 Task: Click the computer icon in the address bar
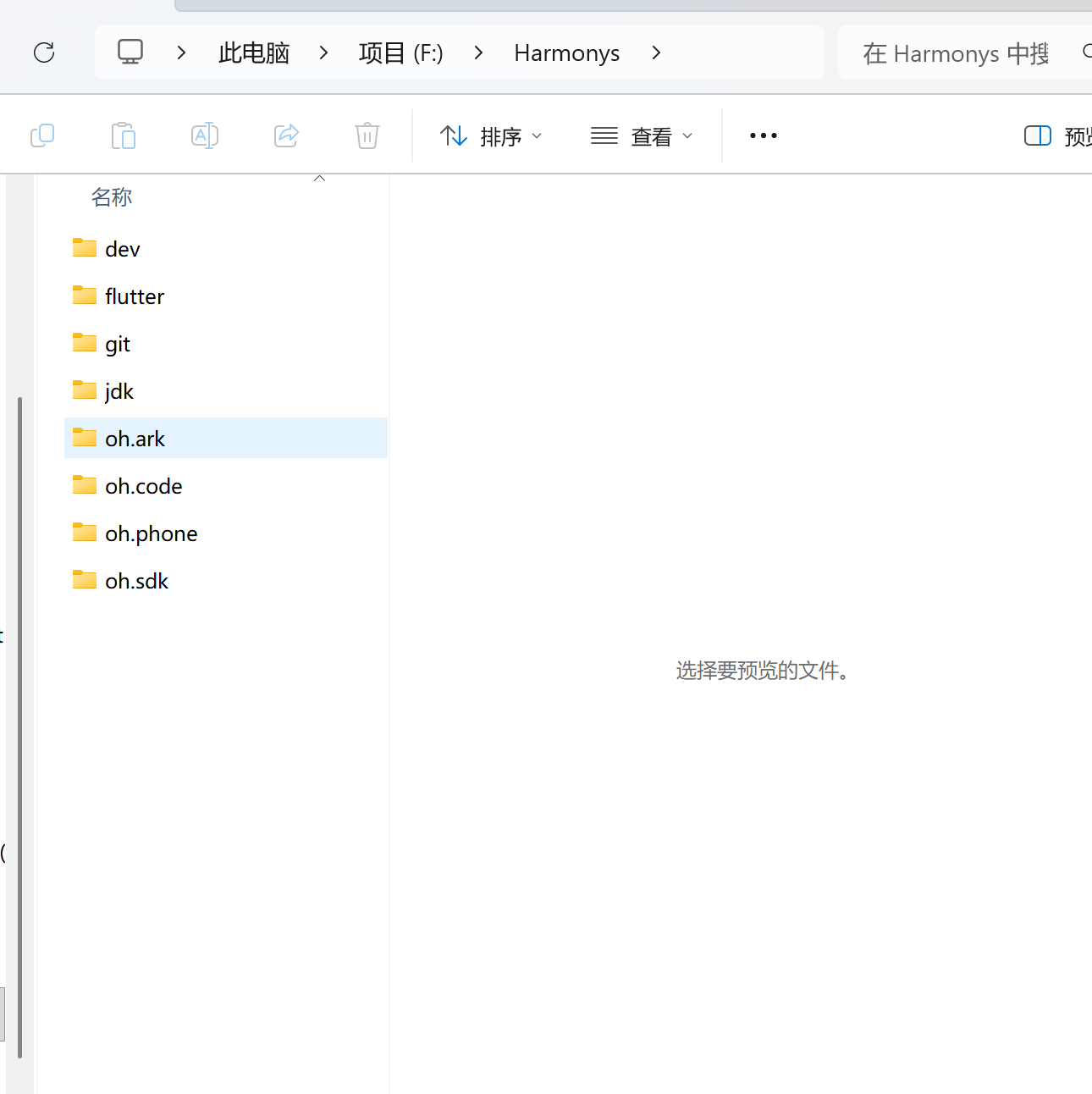(130, 51)
